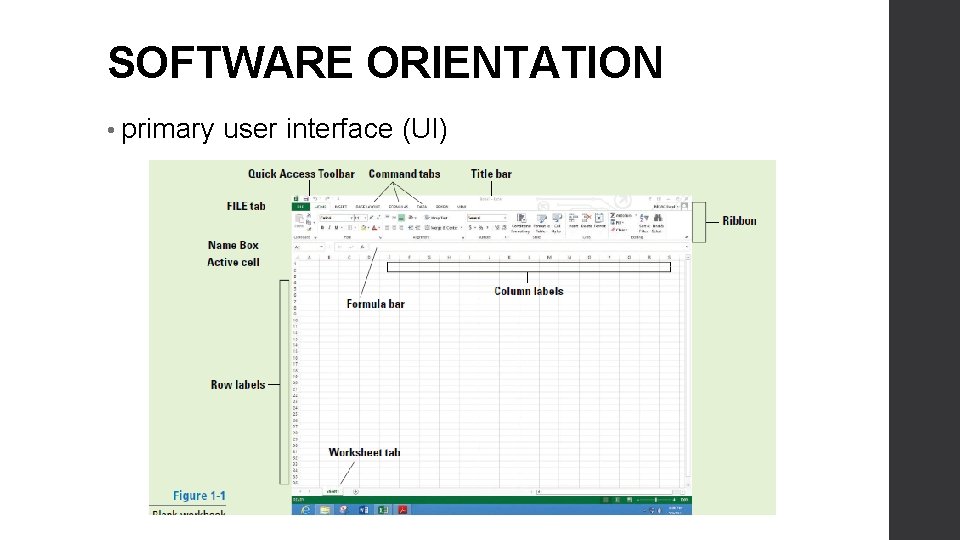Image resolution: width=960 pixels, height=540 pixels.
Task: Open Find & Select binoculars
Action: pos(658,223)
